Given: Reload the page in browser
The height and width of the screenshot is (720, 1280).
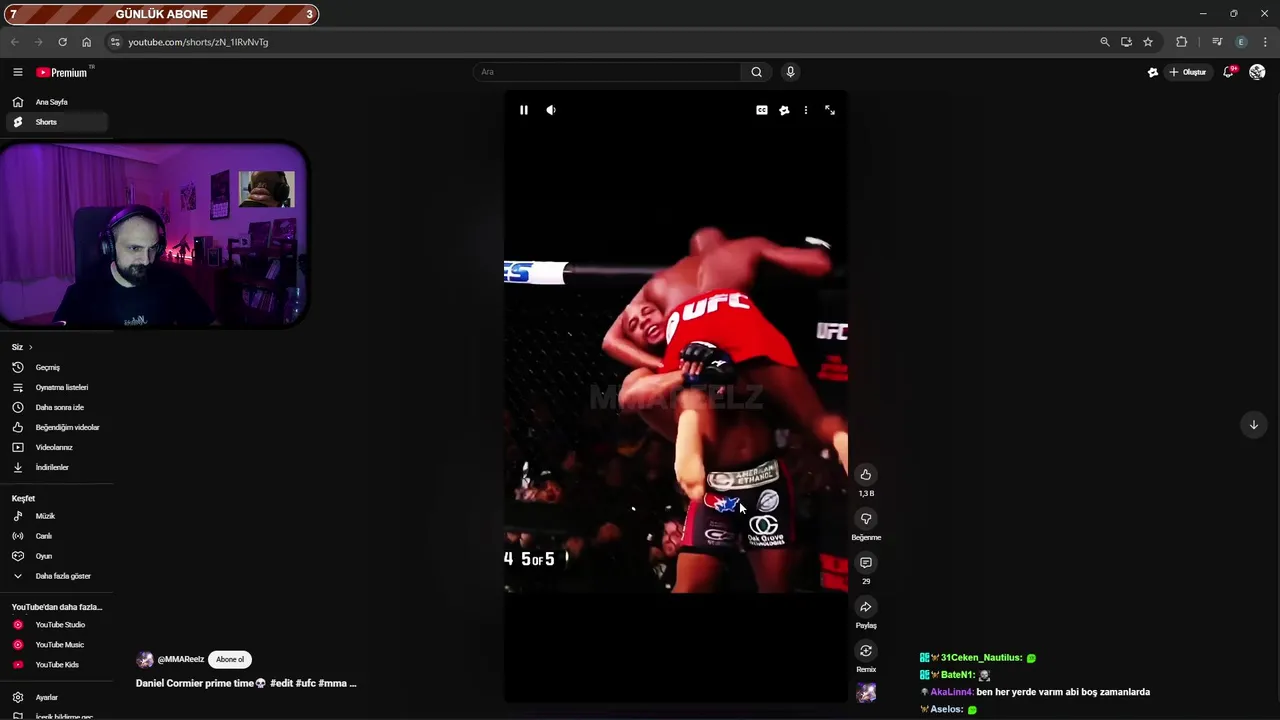Looking at the screenshot, I should [62, 42].
